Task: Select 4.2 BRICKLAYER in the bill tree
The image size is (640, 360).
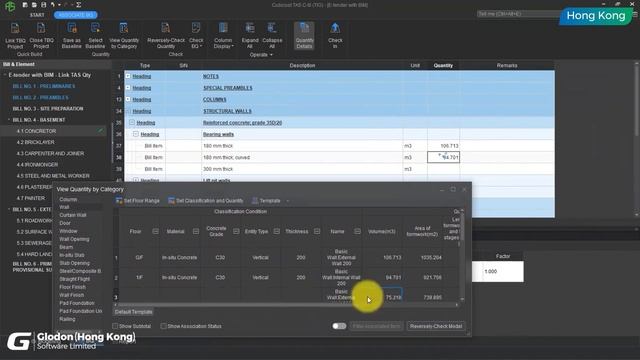Action: [36, 142]
